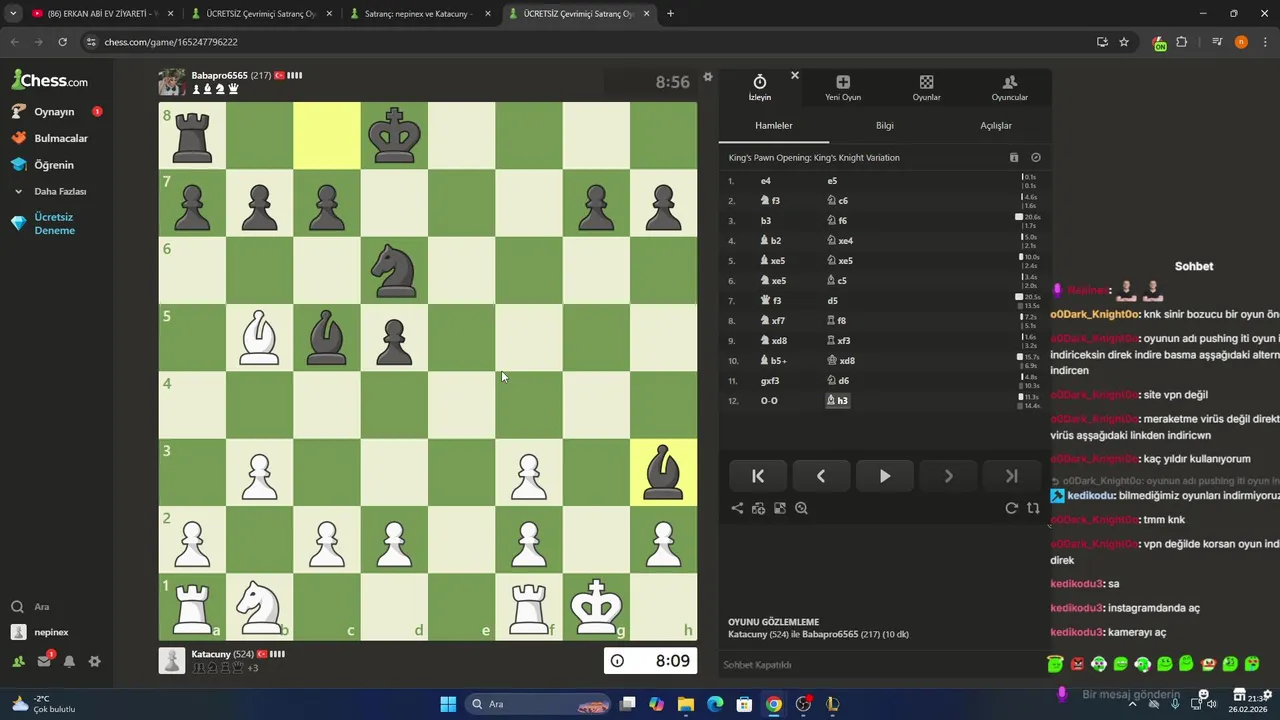Image resolution: width=1280 pixels, height=720 pixels.
Task: Open Oynayın in the sidebar
Action: click(x=54, y=112)
